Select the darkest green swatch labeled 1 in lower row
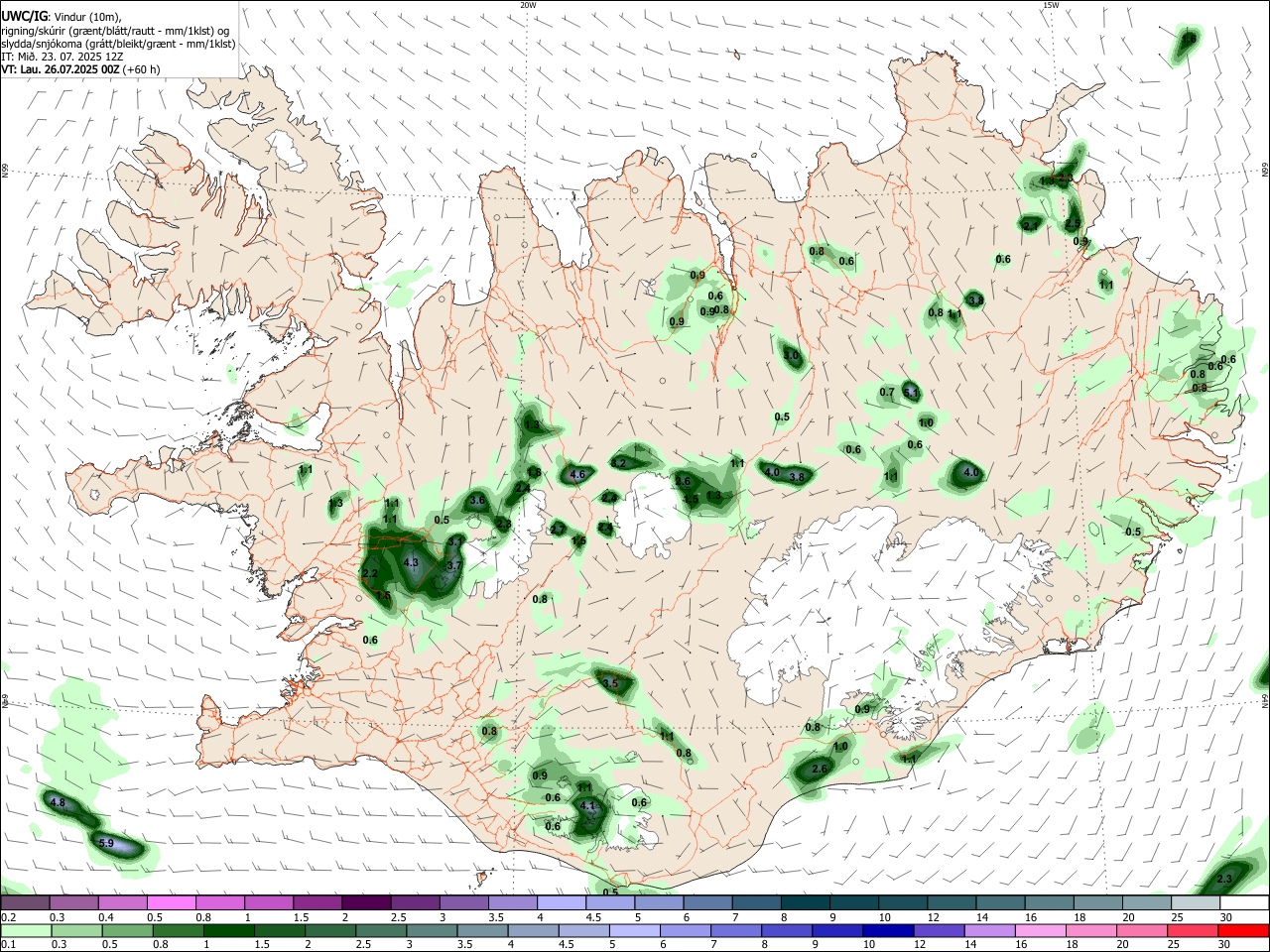Screen dimensions: 1270x952 (228, 931)
